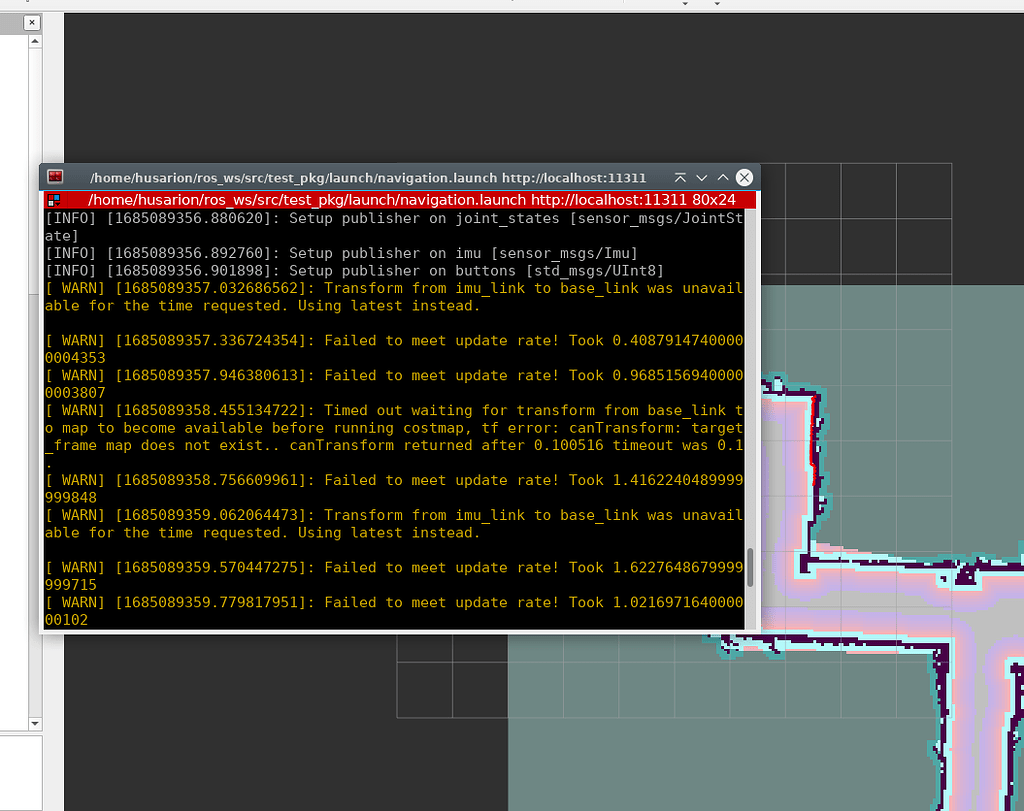Click the terminal window title bar text
This screenshot has height=811, width=1024.
pos(368,177)
